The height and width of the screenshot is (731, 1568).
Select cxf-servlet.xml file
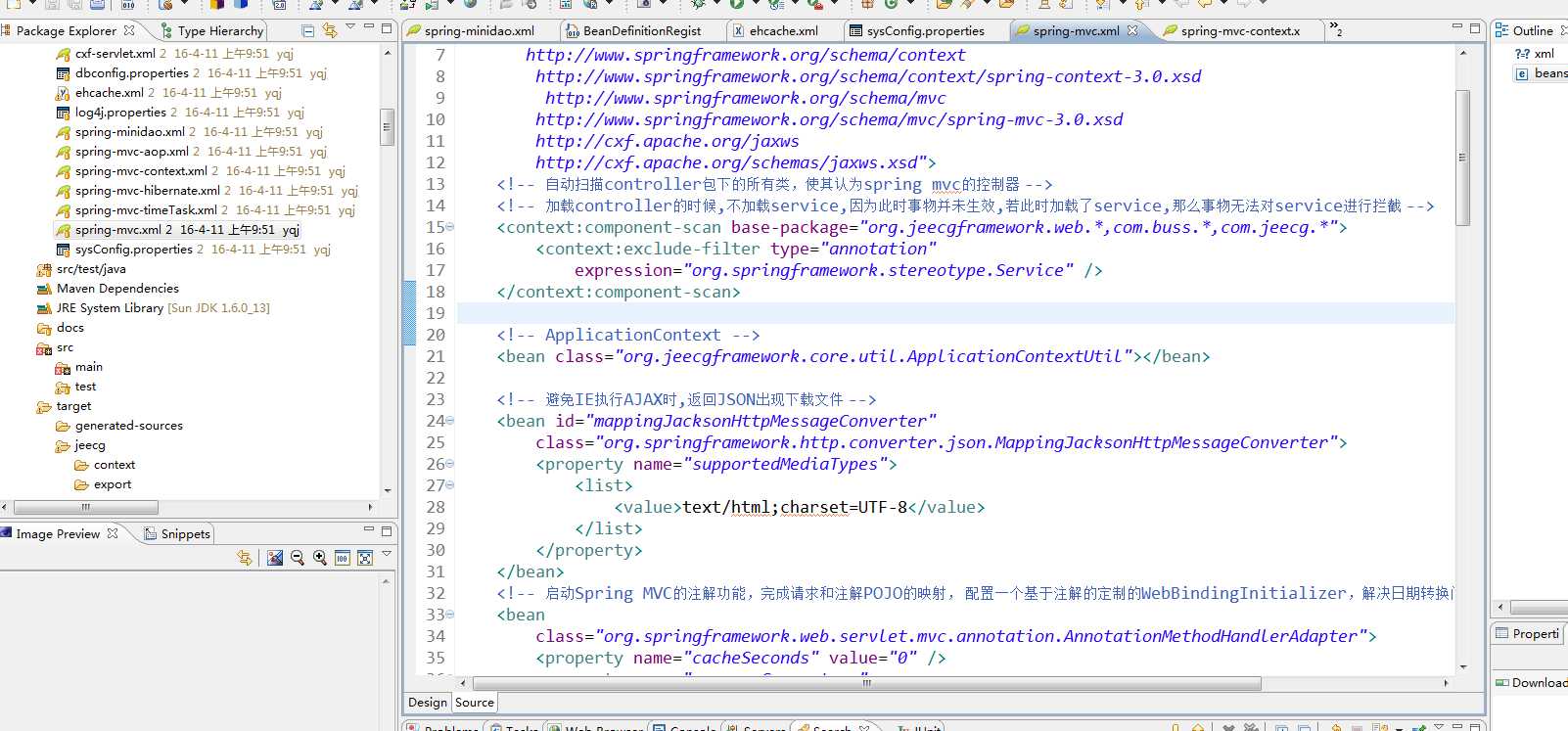[x=115, y=54]
